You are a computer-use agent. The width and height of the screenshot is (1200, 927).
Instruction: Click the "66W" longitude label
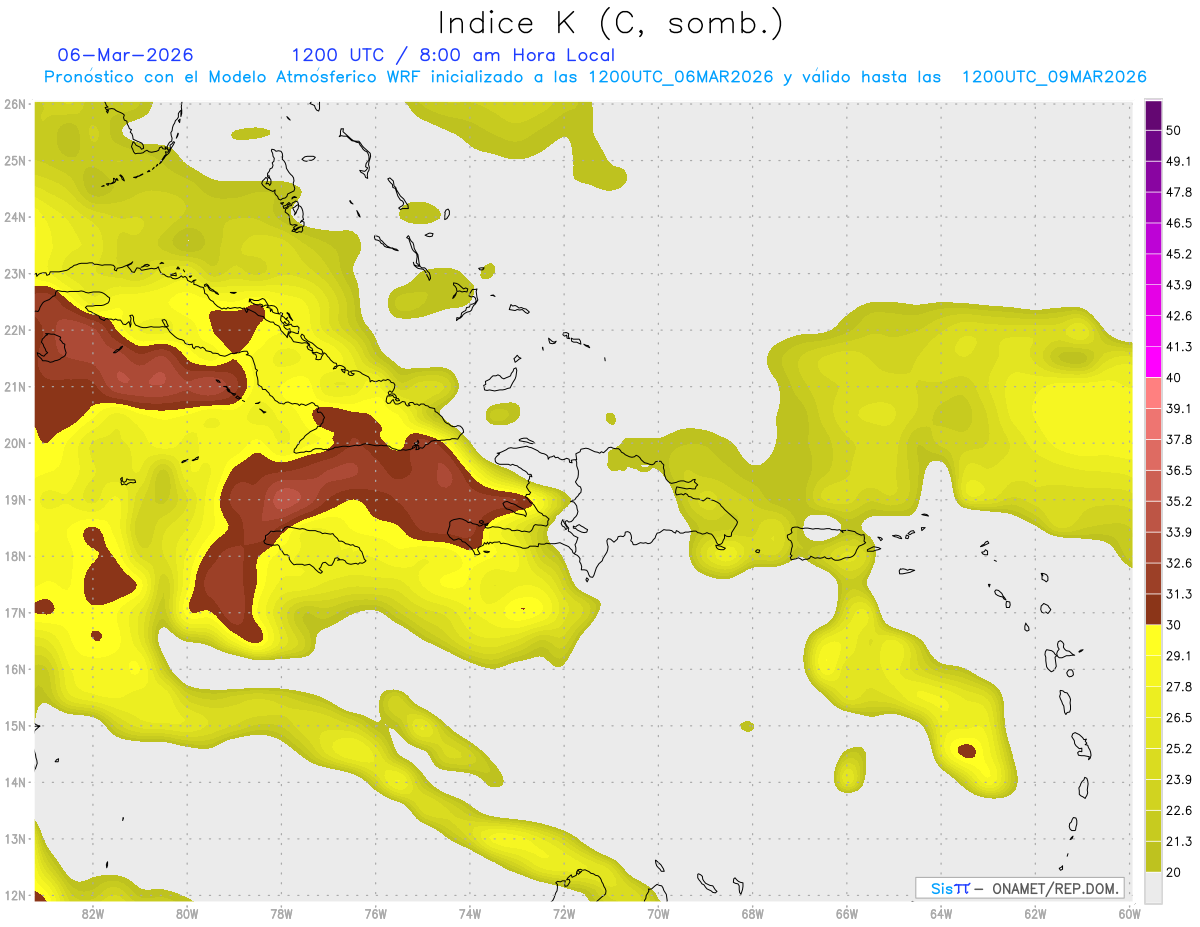(x=846, y=914)
